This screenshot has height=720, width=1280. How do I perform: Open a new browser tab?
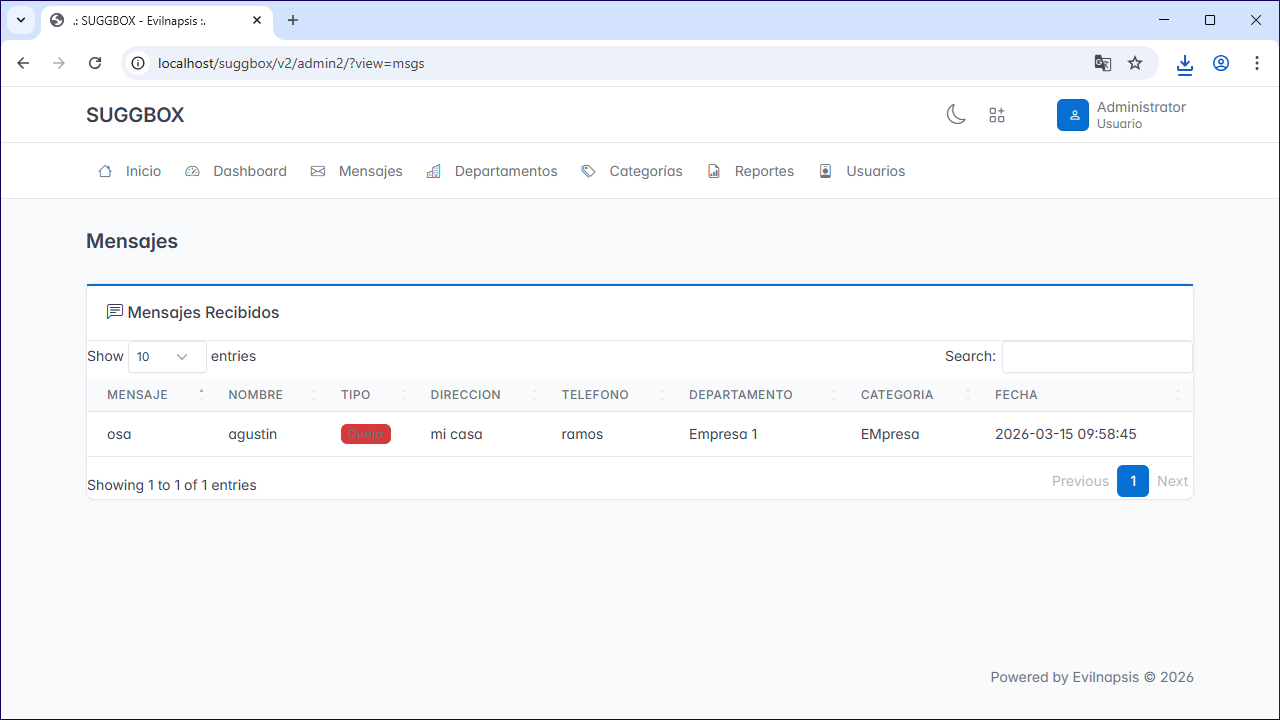(x=293, y=20)
